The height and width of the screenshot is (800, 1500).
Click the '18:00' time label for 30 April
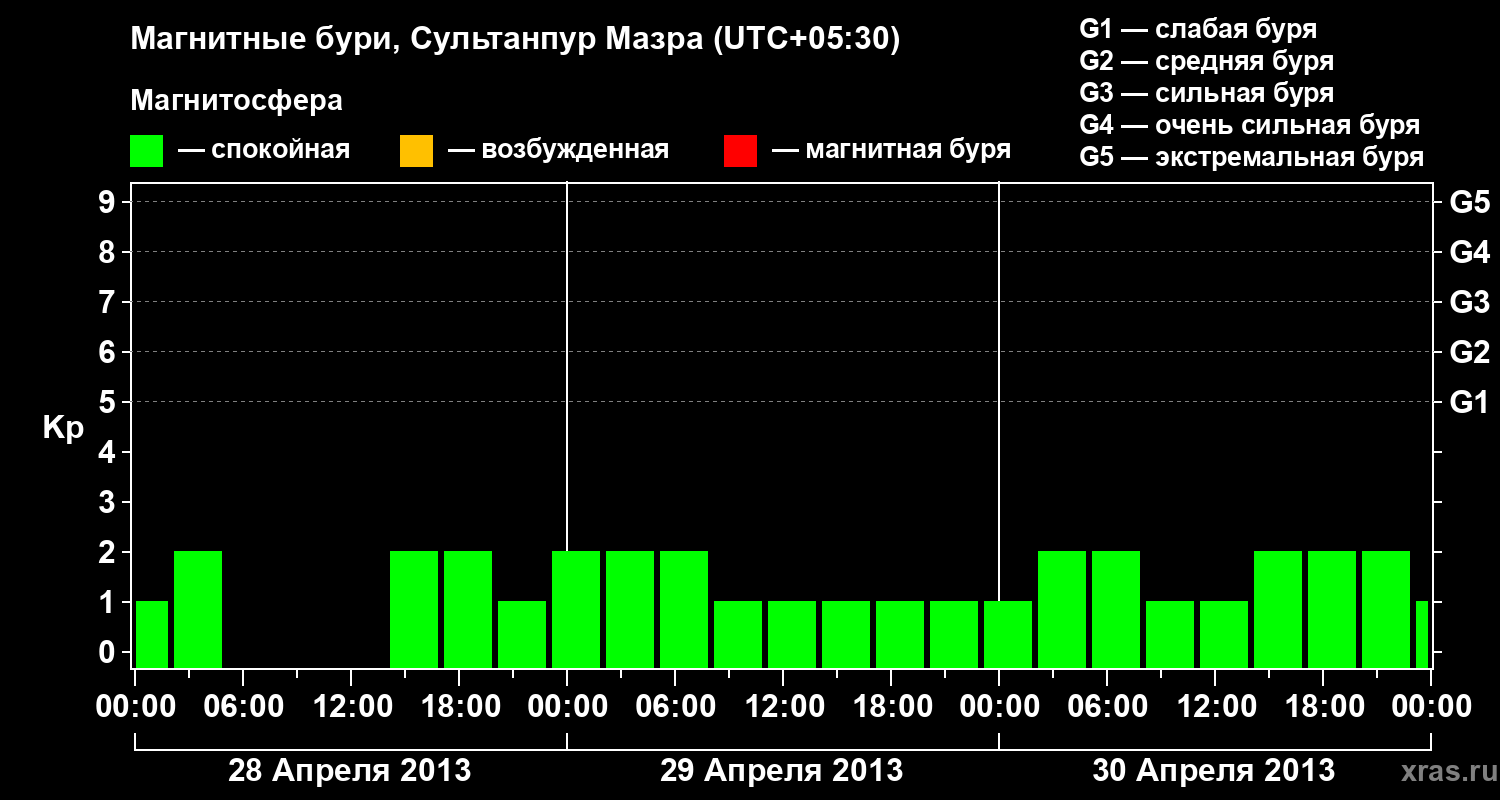coord(1323,706)
